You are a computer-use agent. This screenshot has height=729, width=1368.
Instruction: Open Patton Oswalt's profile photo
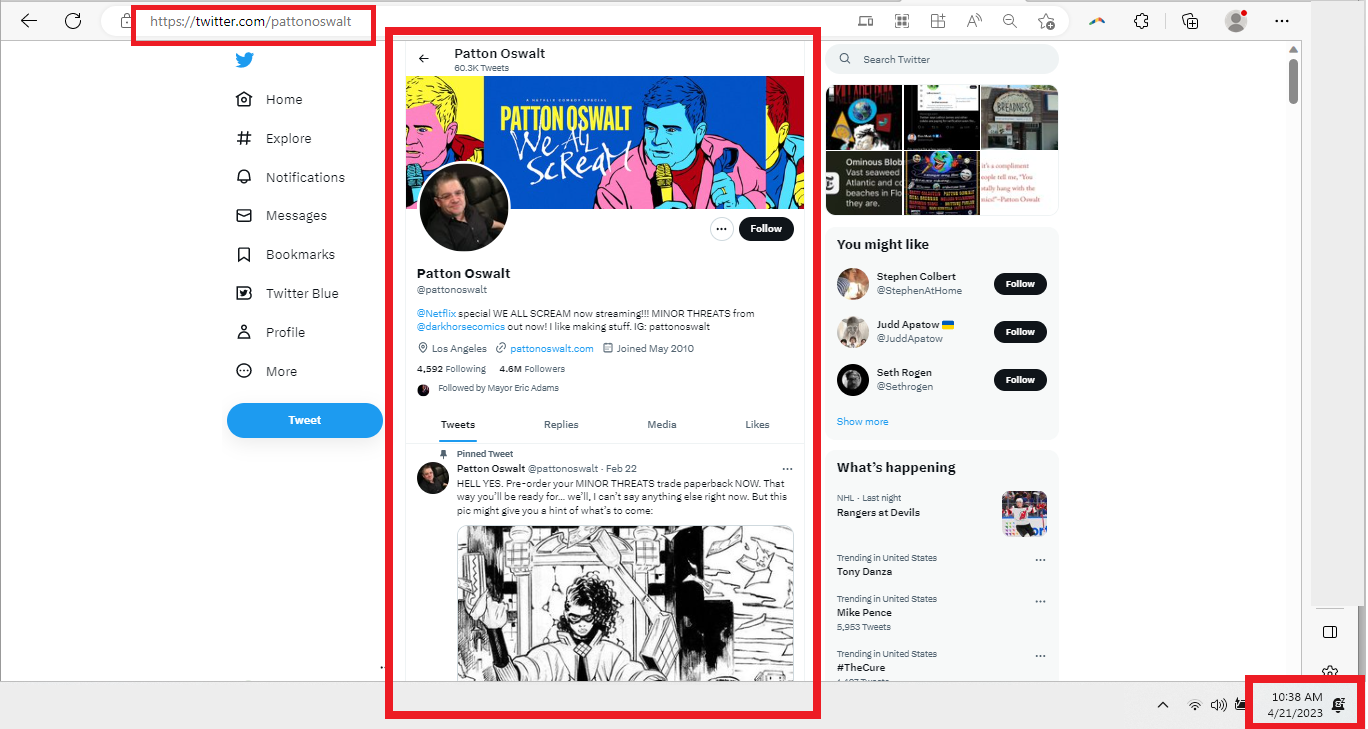465,209
